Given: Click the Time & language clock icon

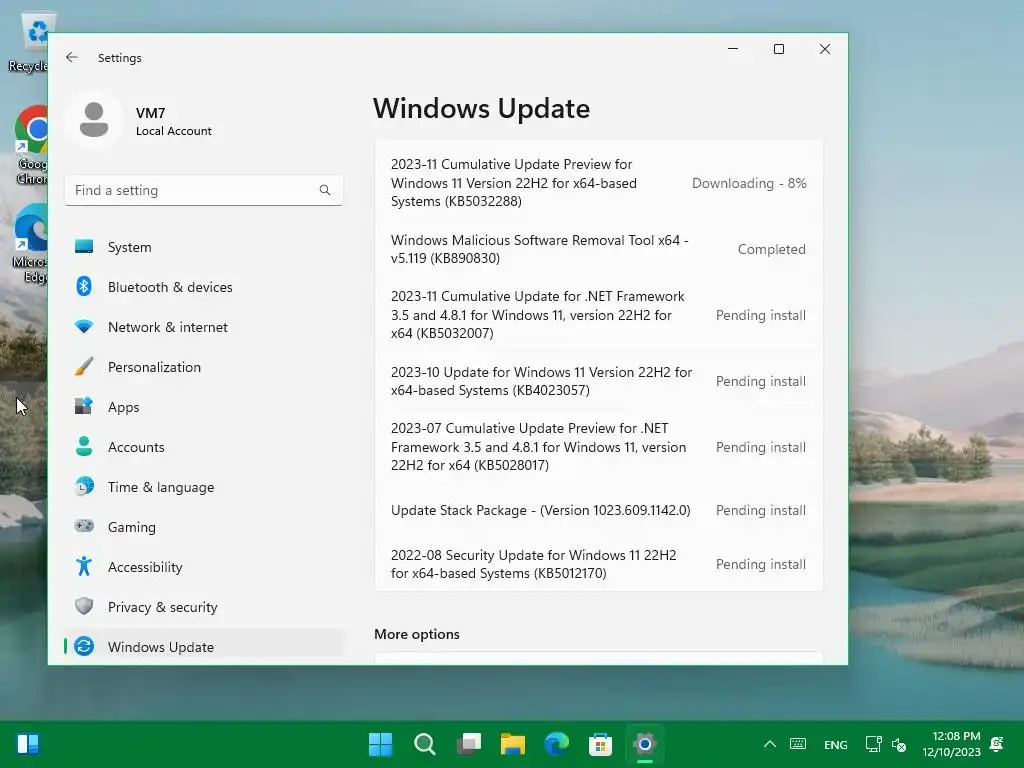Looking at the screenshot, I should click(84, 487).
